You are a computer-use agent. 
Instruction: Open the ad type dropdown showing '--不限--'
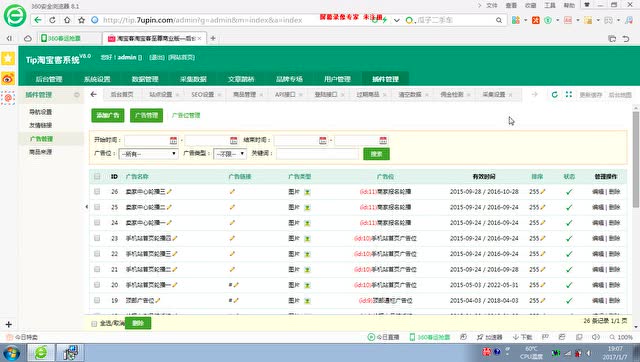[230, 154]
